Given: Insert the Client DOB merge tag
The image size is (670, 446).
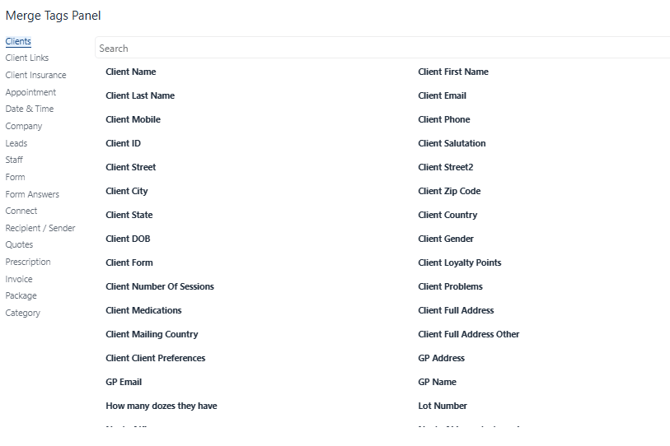Looking at the screenshot, I should 128,239.
